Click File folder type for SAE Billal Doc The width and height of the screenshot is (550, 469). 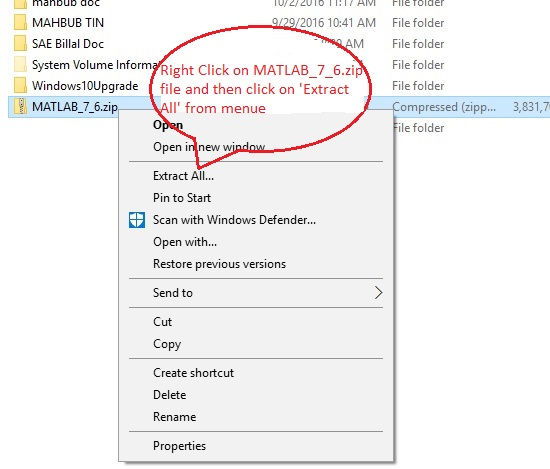418,44
